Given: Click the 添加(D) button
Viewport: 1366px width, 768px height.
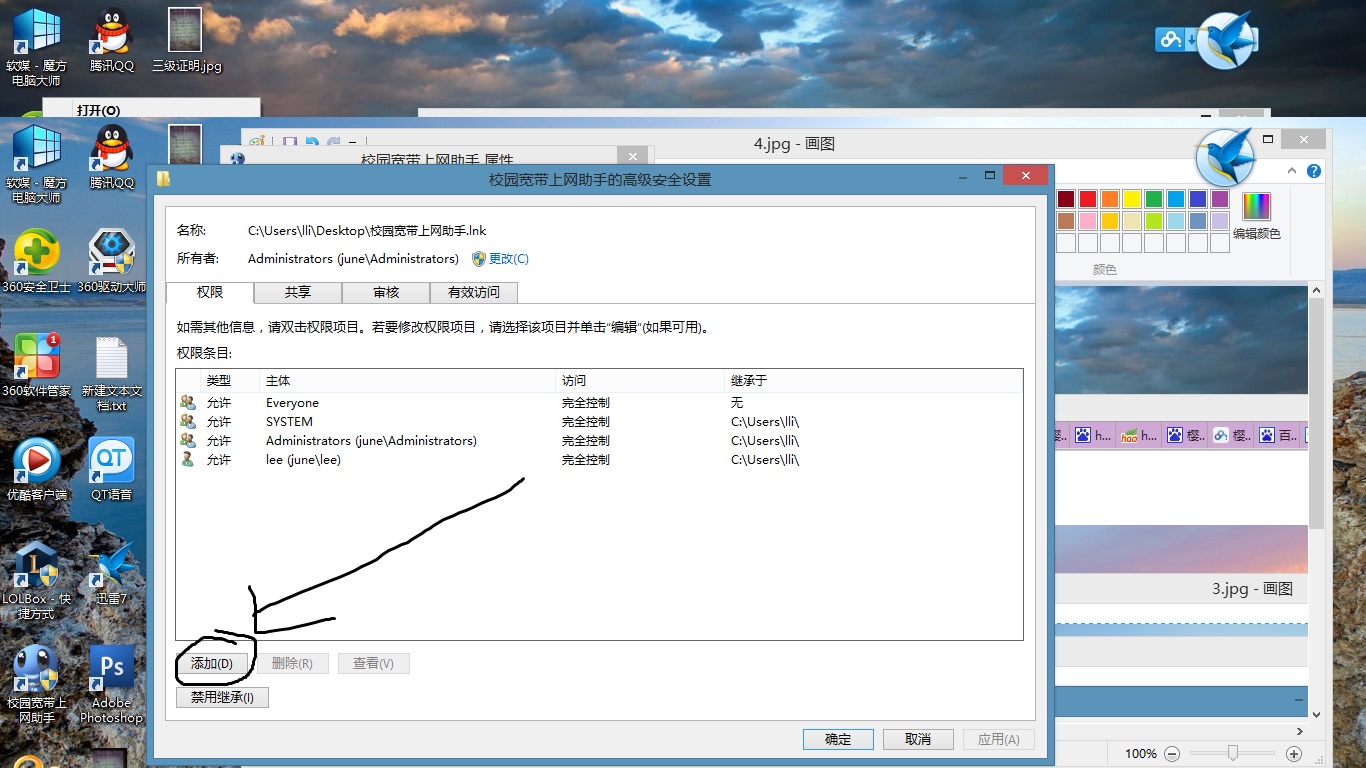Looking at the screenshot, I should 212,663.
